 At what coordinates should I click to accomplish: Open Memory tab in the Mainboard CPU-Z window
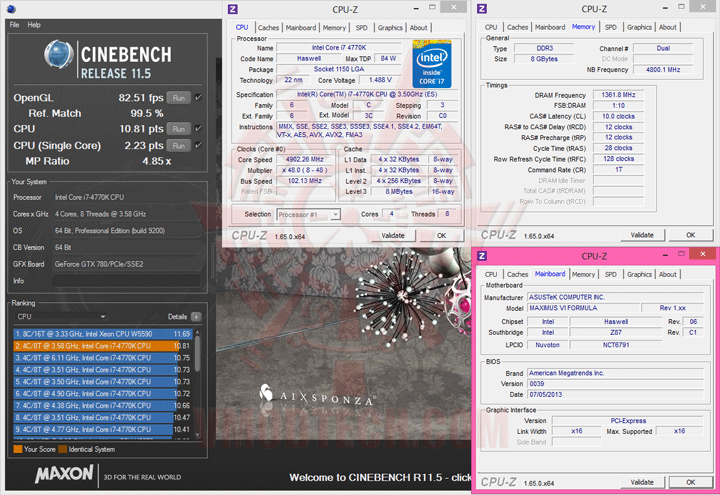pos(584,274)
